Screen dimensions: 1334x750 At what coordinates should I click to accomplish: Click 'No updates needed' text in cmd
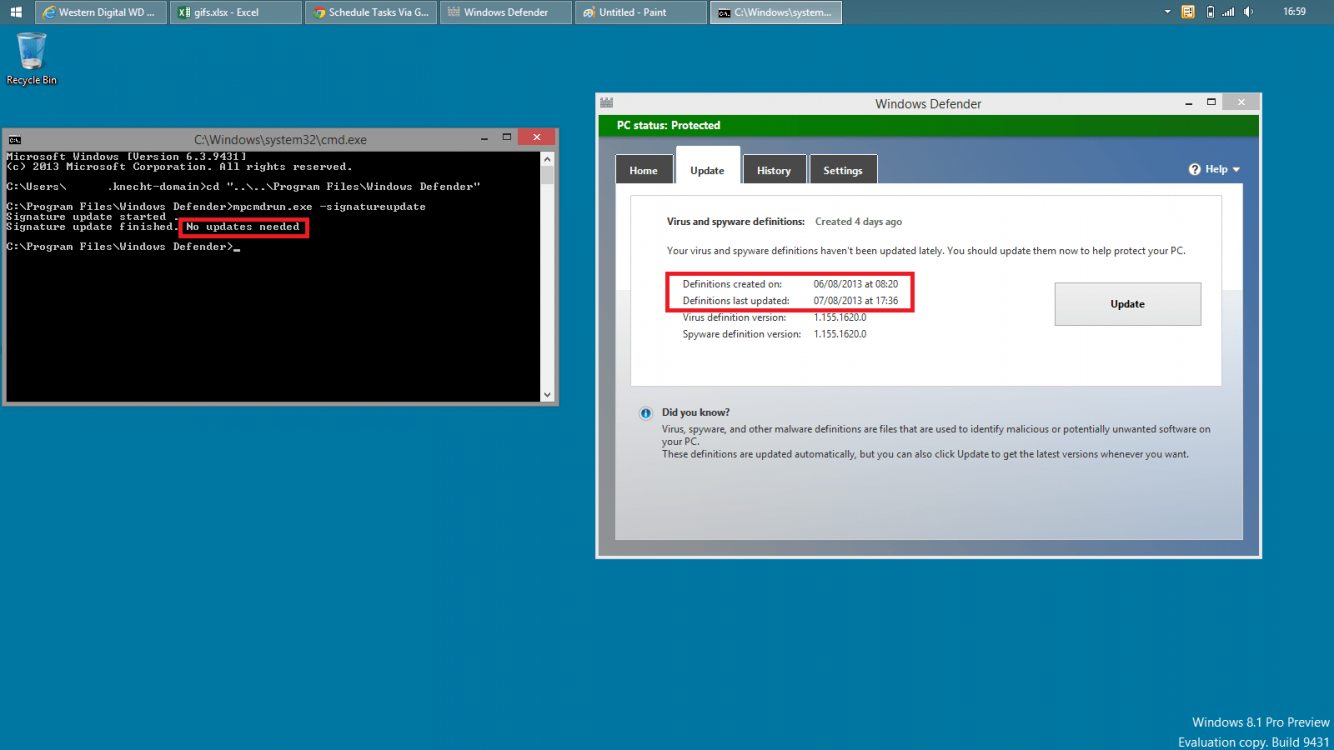coord(243,227)
